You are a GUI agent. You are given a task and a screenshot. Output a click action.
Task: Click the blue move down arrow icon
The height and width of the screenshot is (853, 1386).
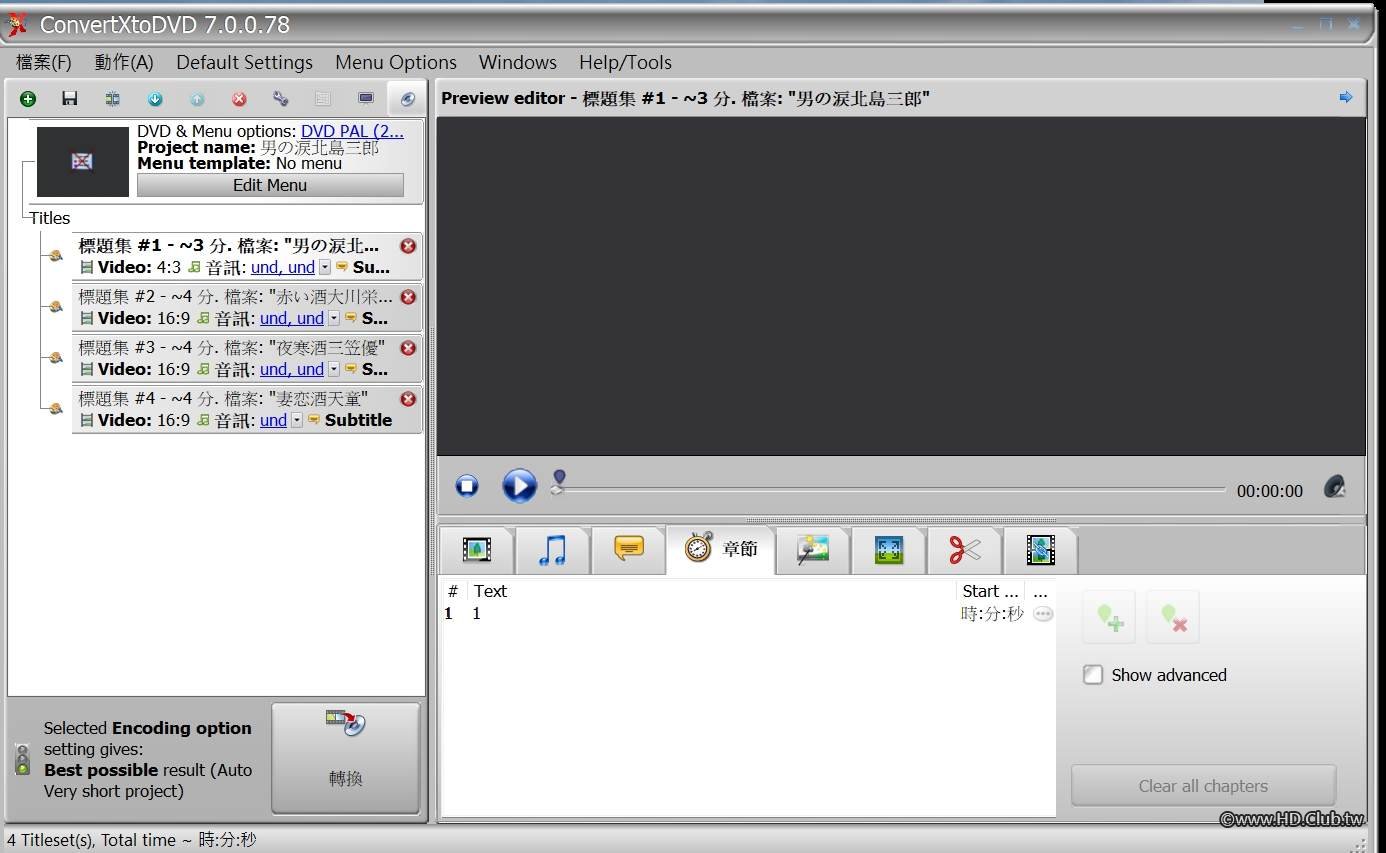tap(155, 99)
